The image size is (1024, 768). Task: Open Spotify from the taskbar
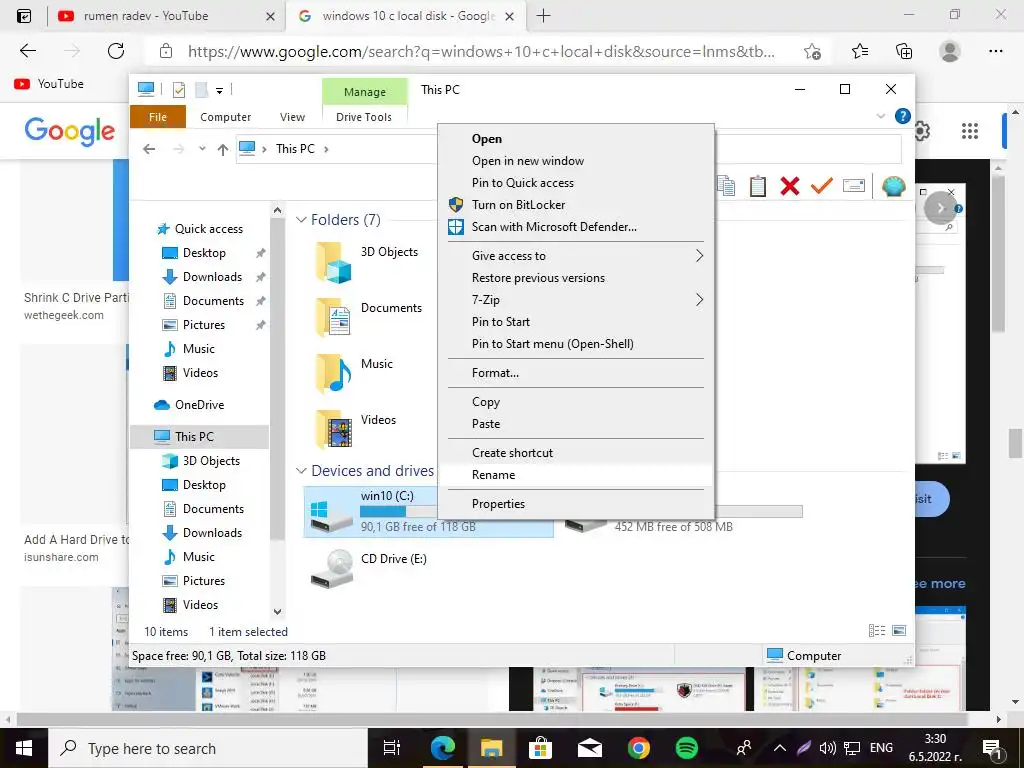pyautogui.click(x=686, y=748)
